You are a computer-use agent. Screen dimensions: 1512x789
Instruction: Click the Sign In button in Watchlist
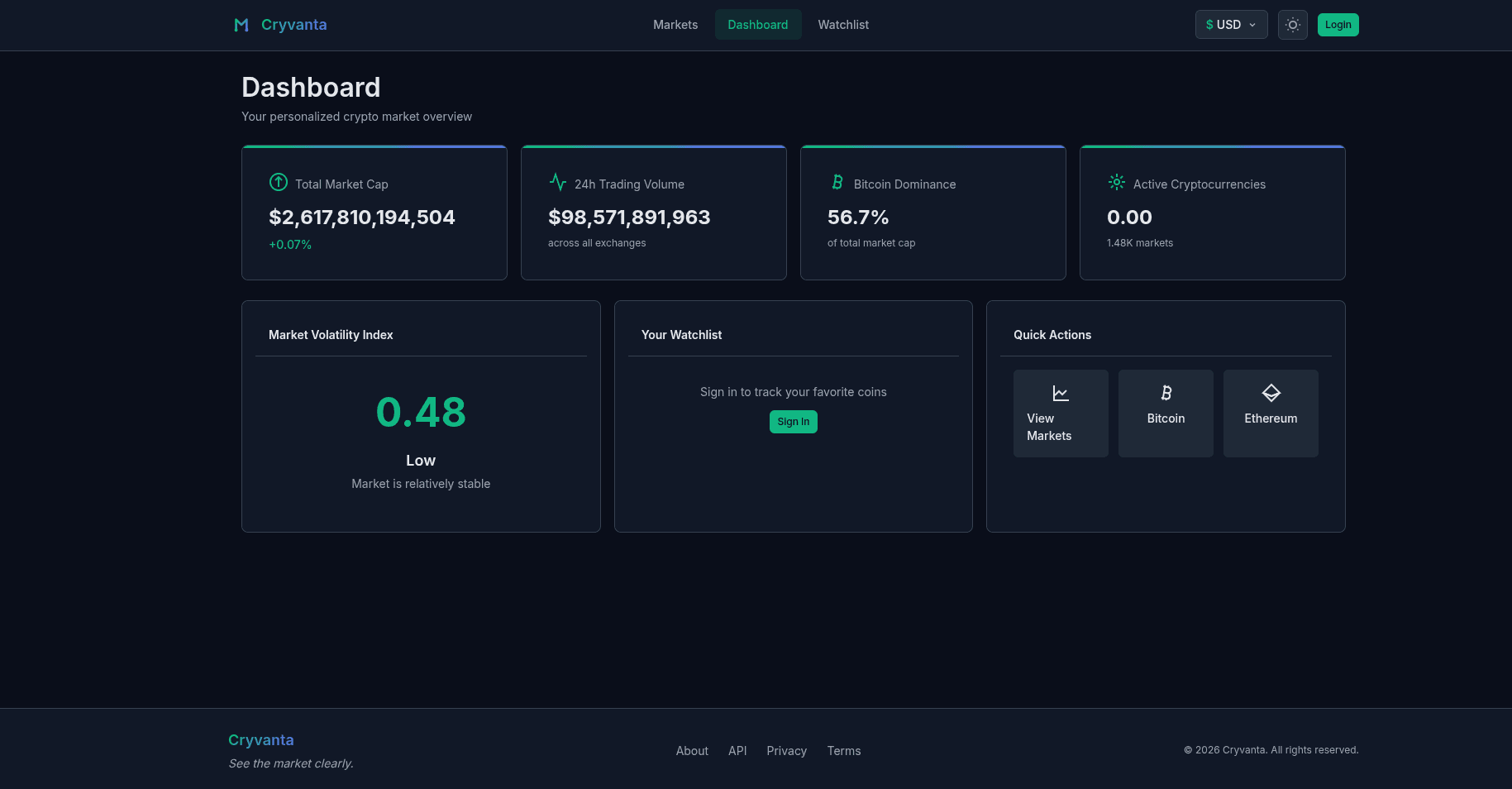(793, 422)
